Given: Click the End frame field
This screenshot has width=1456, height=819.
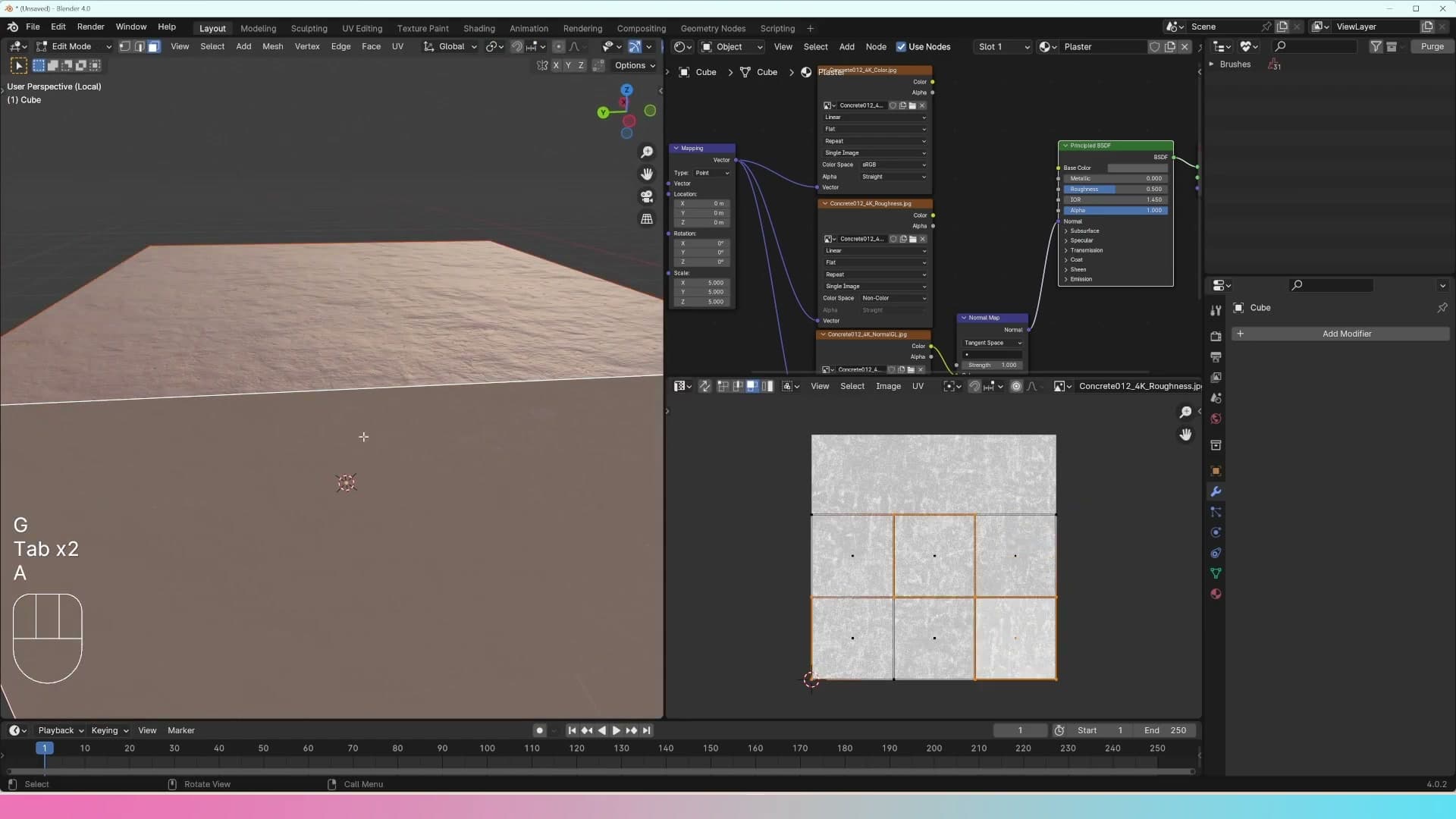Looking at the screenshot, I should (1166, 731).
